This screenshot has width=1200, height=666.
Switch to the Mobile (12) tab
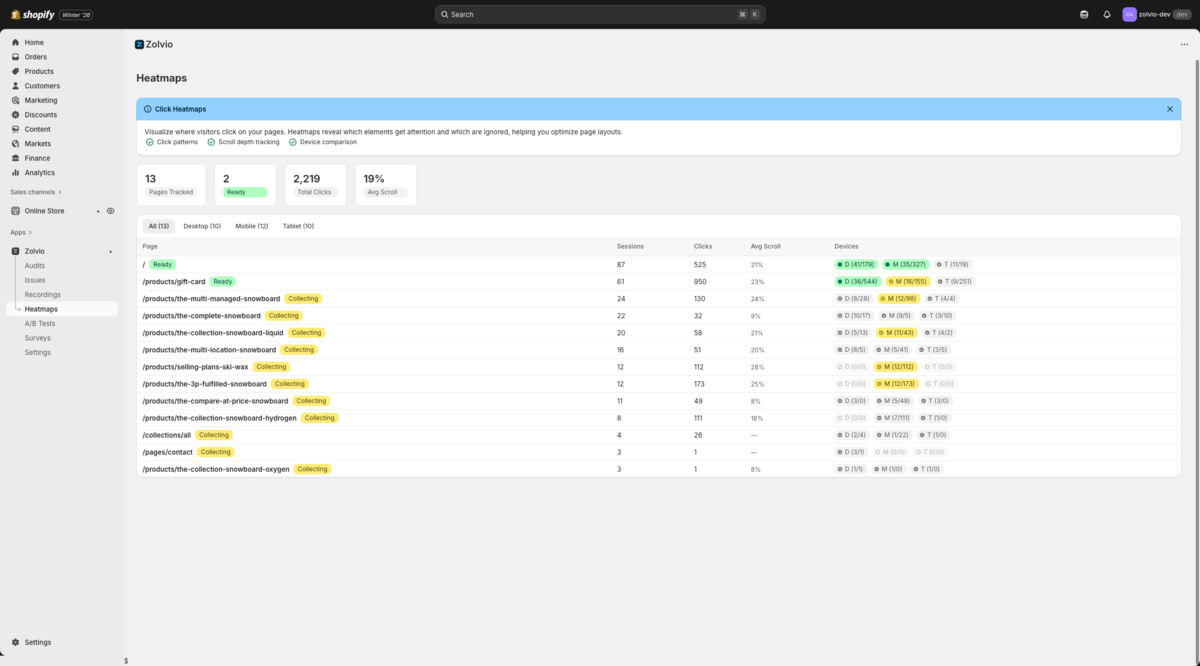(x=253, y=226)
